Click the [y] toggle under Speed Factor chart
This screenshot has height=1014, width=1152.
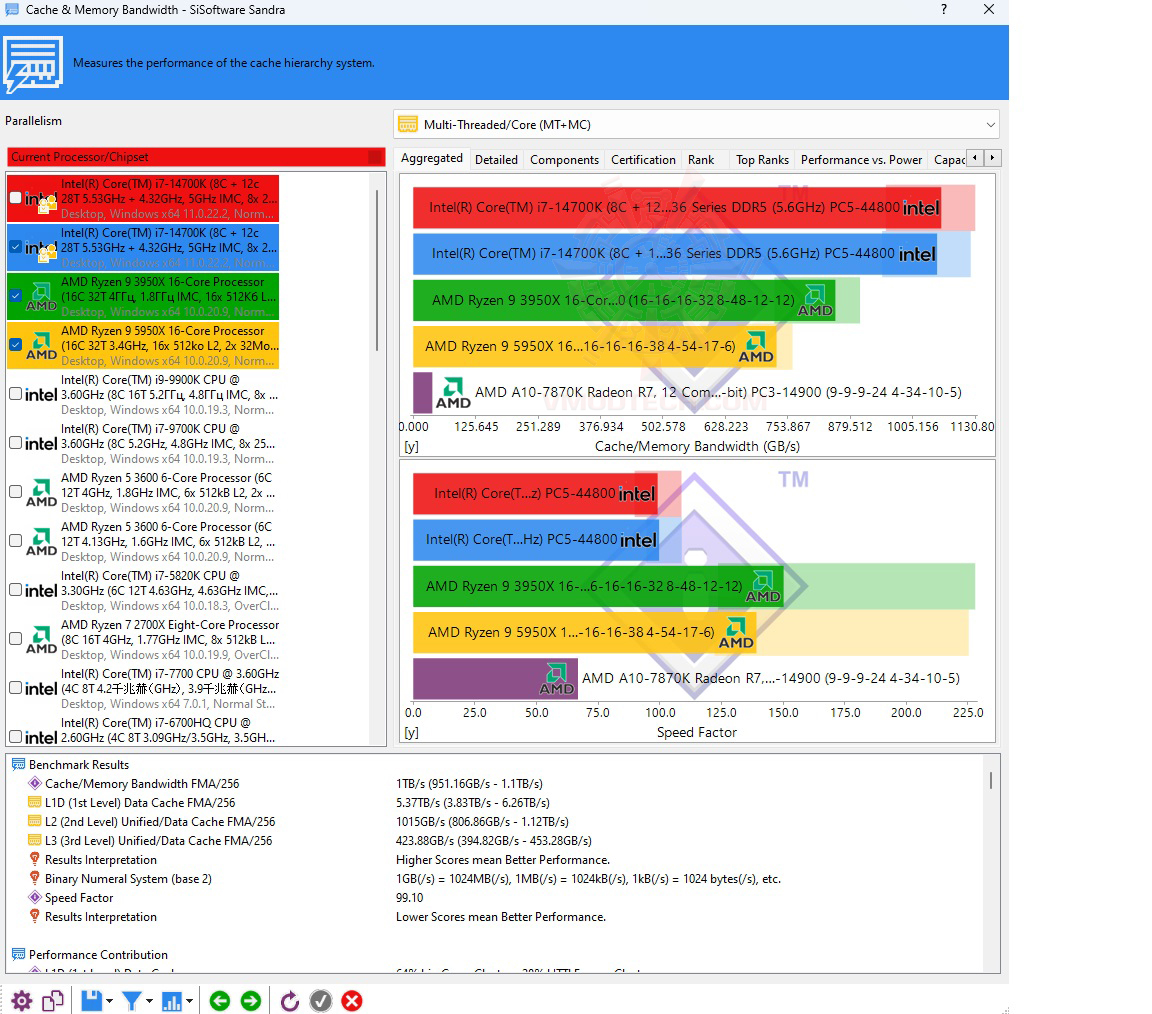(x=411, y=733)
